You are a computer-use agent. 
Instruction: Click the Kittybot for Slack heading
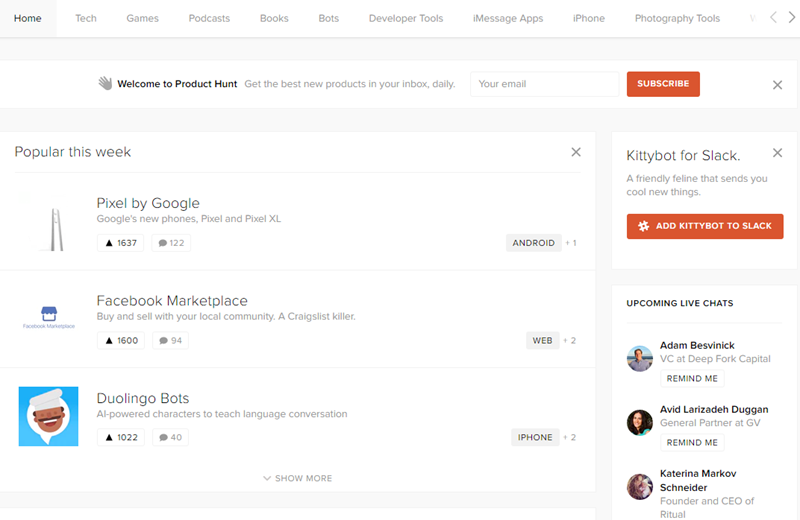coord(683,156)
